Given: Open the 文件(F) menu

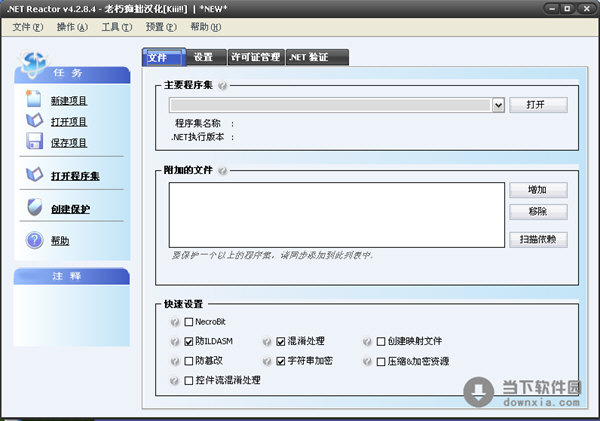Looking at the screenshot, I should tap(28, 27).
